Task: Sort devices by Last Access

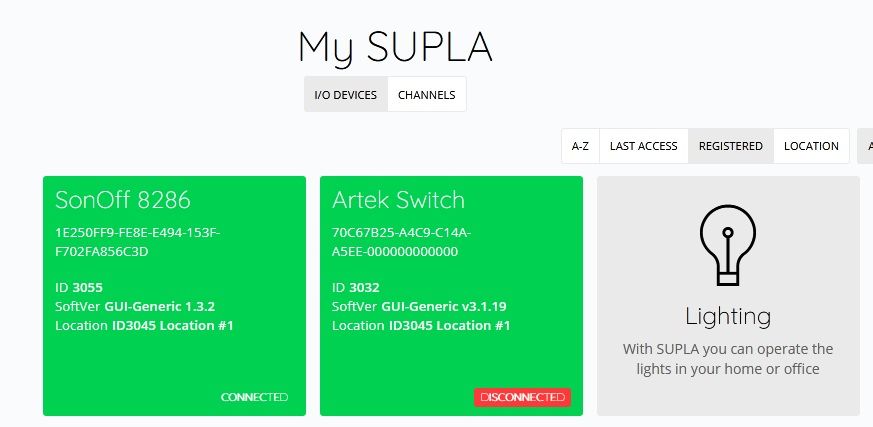Action: (644, 146)
